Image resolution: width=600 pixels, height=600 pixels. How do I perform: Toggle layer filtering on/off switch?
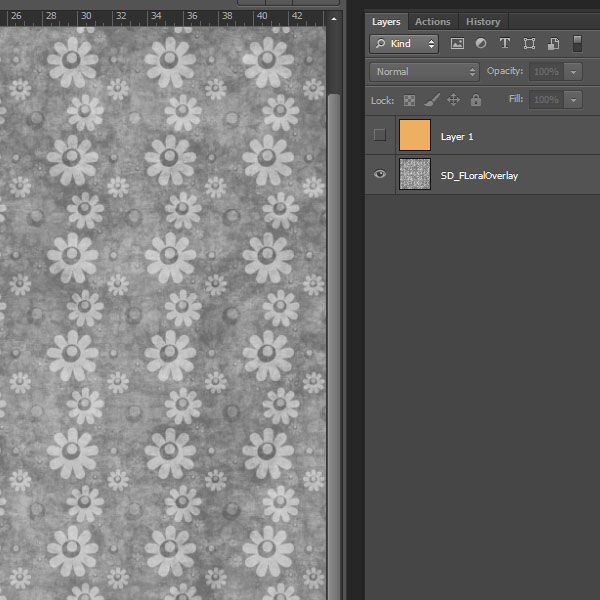point(577,44)
